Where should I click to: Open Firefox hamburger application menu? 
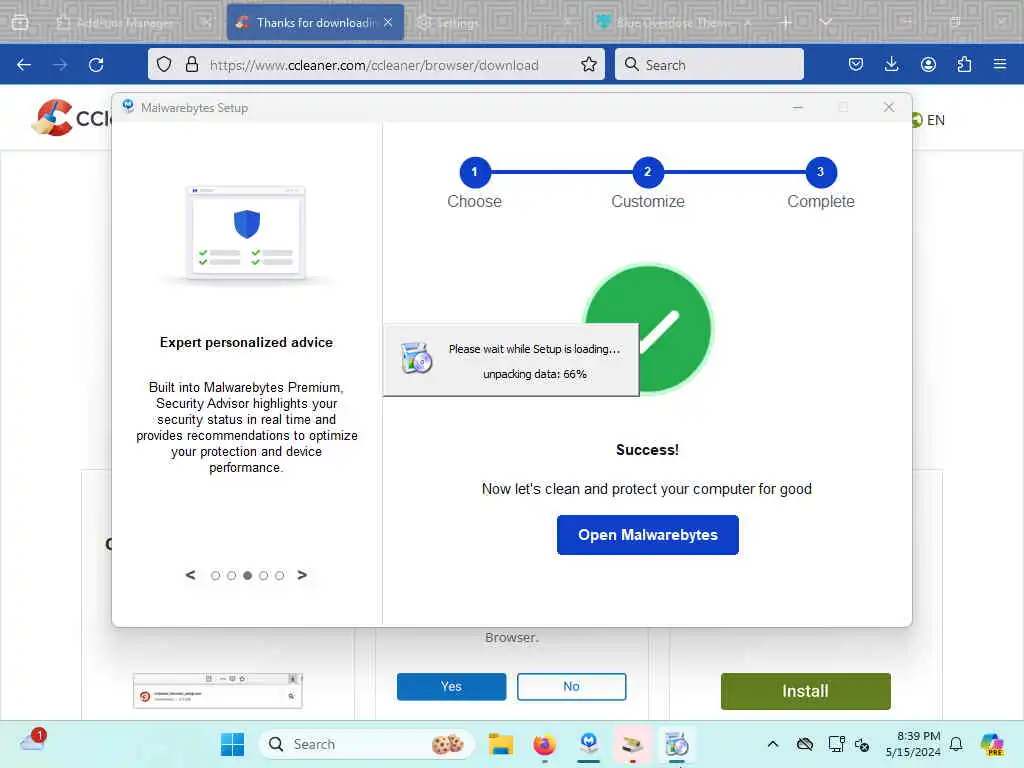pos(1000,65)
